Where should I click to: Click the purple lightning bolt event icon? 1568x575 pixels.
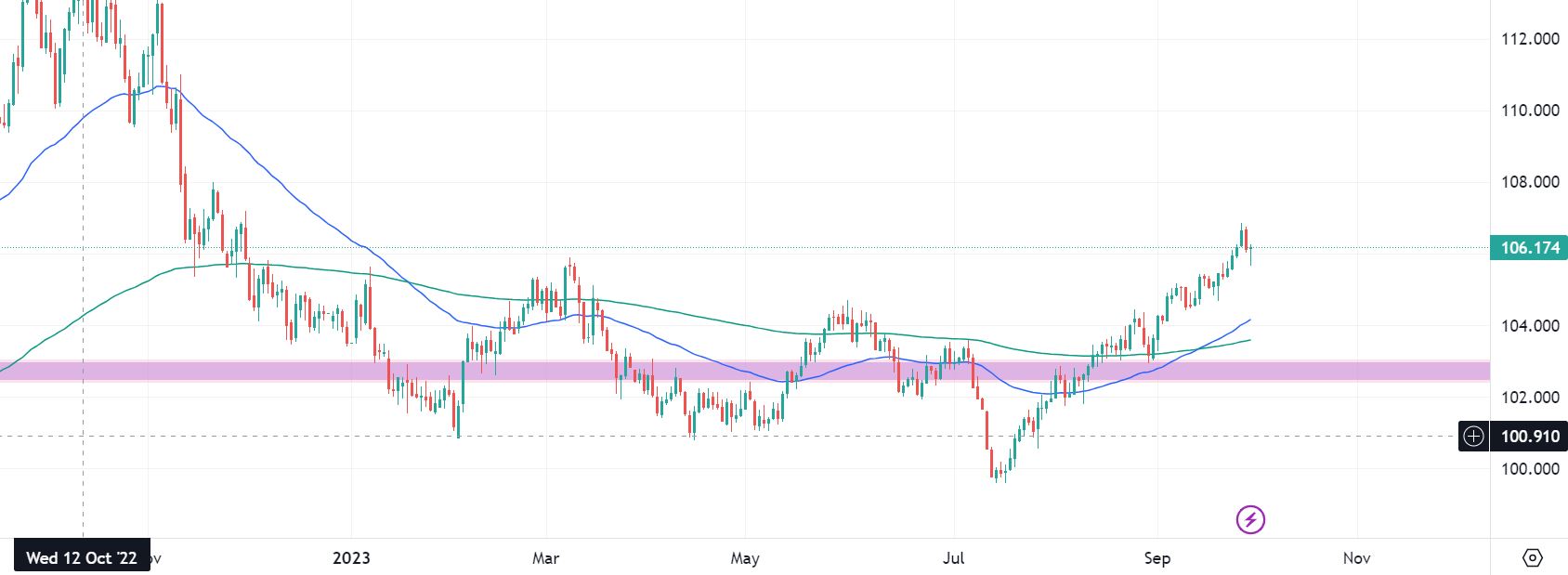(1250, 519)
